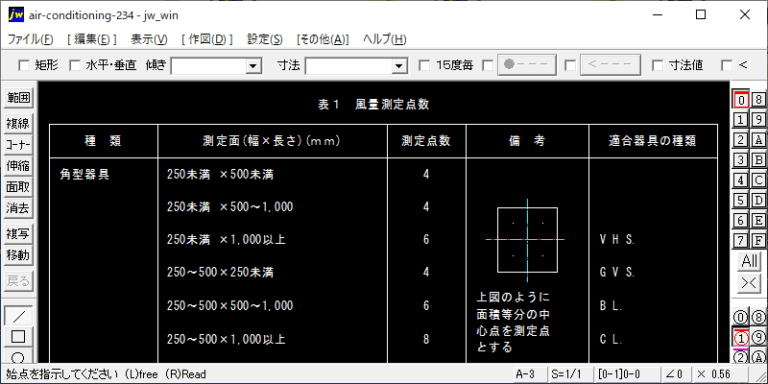Screen dimensions: 768x384
Task: Open the [その他(A)] menu
Action: point(323,40)
